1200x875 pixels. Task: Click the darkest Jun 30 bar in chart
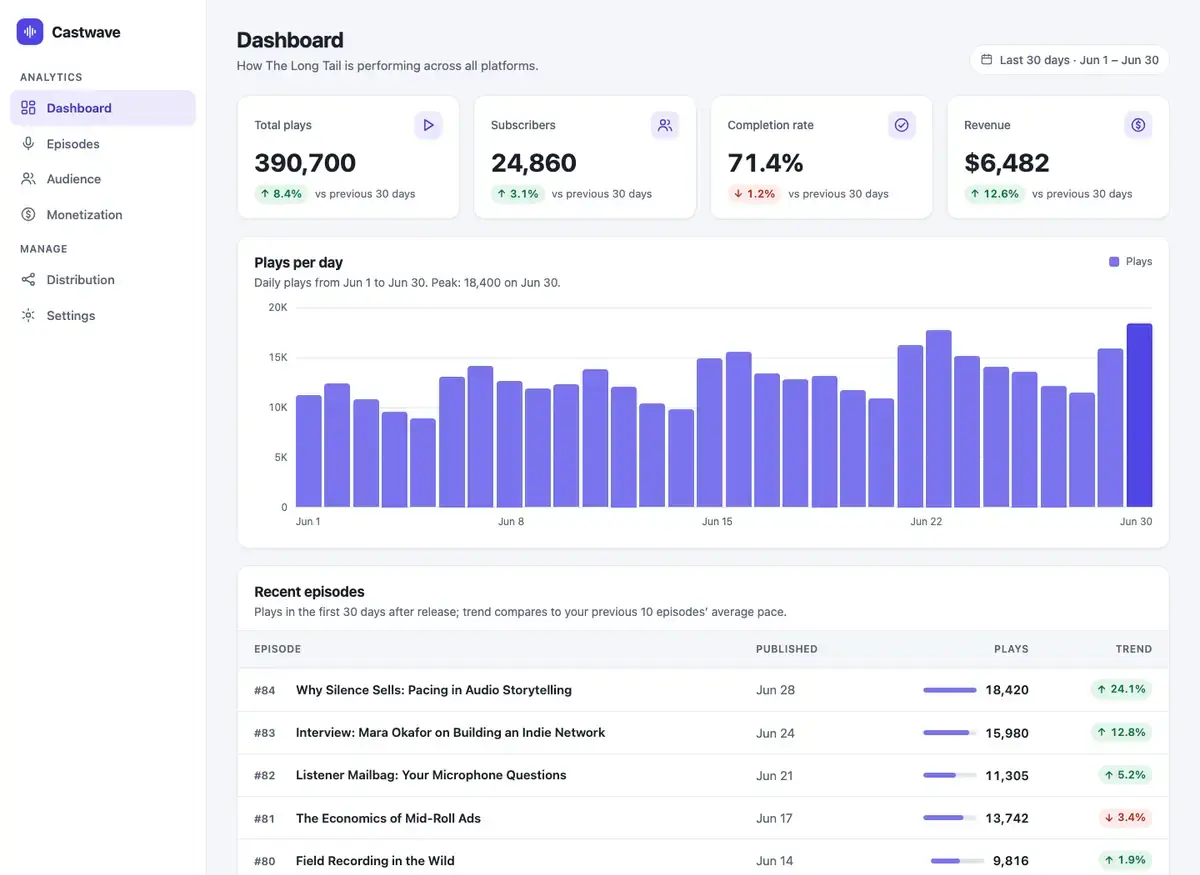coord(1139,415)
